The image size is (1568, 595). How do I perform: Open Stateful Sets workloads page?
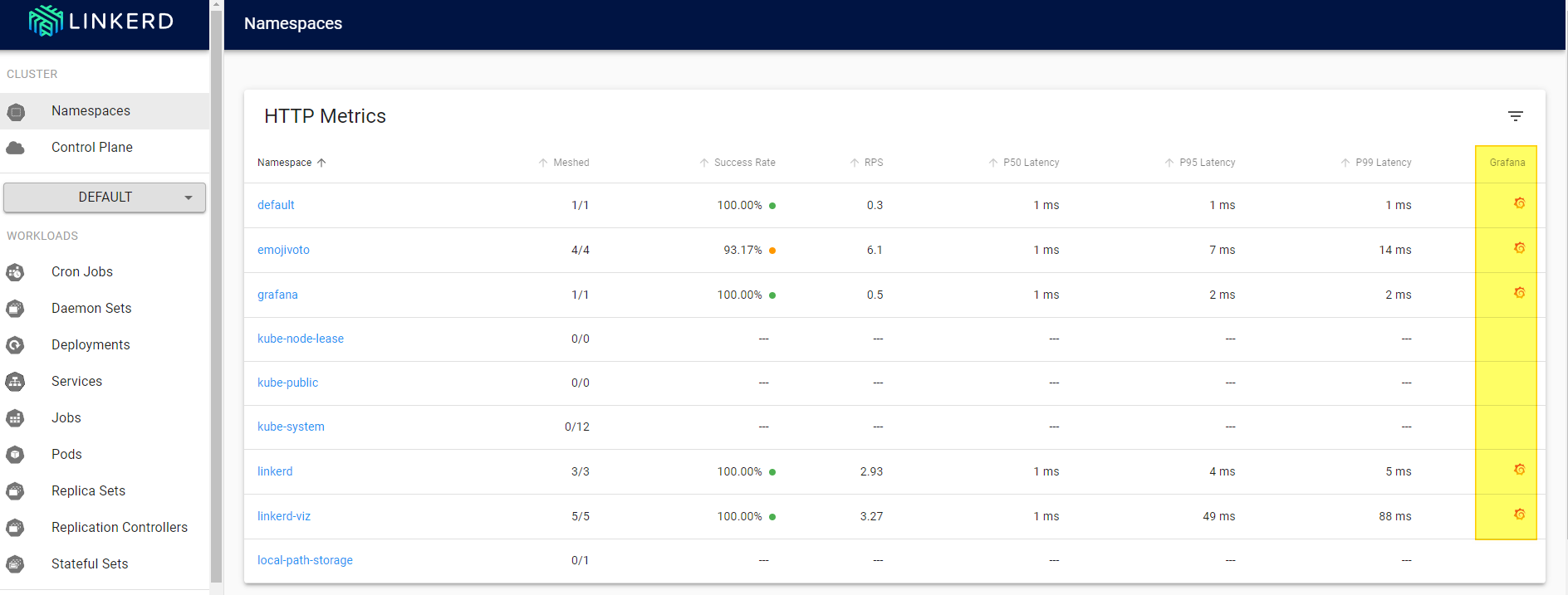105,564
